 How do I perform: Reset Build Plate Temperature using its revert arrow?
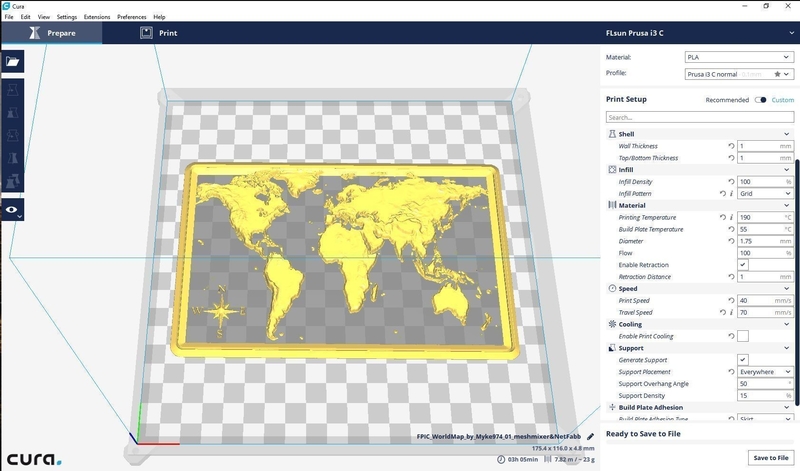coord(731,229)
